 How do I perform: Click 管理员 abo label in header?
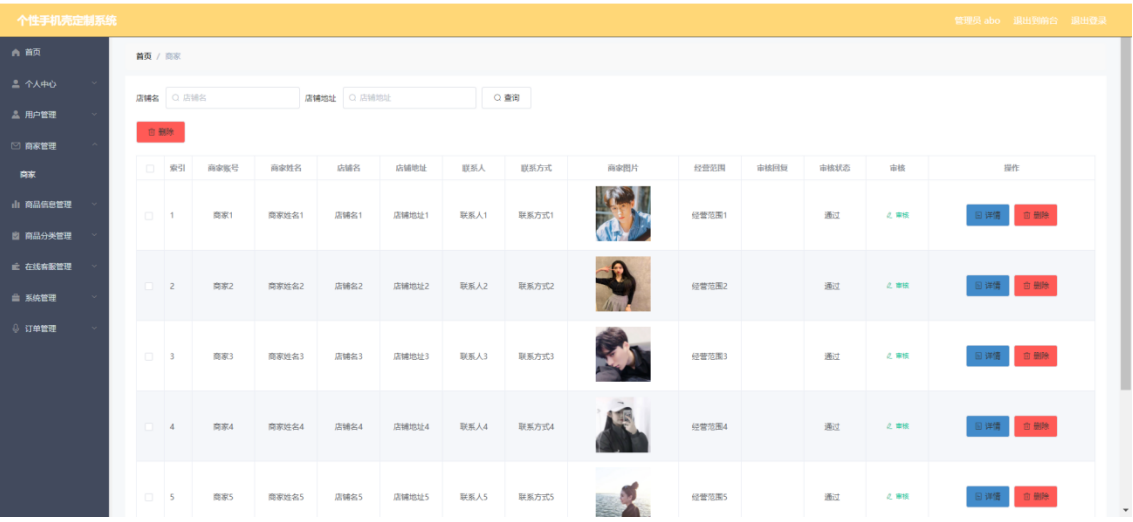pyautogui.click(x=977, y=20)
